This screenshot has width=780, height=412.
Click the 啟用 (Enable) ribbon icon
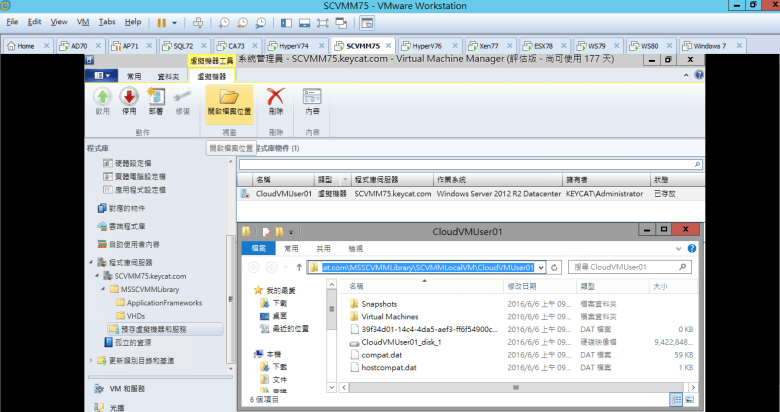click(102, 98)
